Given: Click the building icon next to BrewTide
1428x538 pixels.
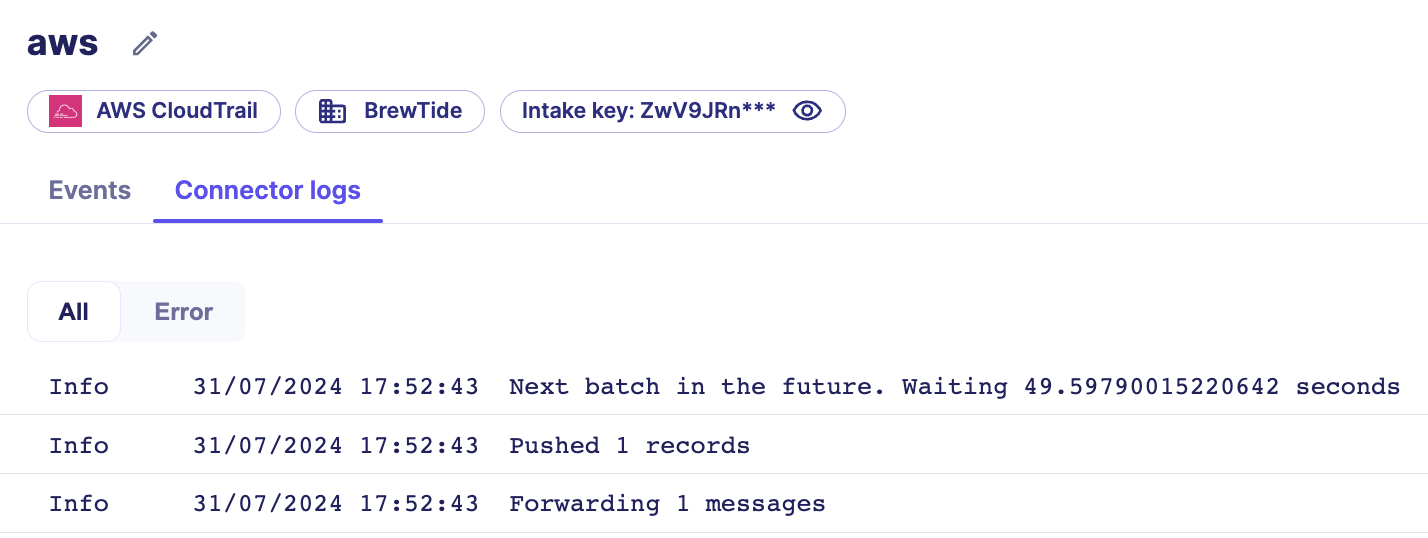Looking at the screenshot, I should (x=332, y=111).
